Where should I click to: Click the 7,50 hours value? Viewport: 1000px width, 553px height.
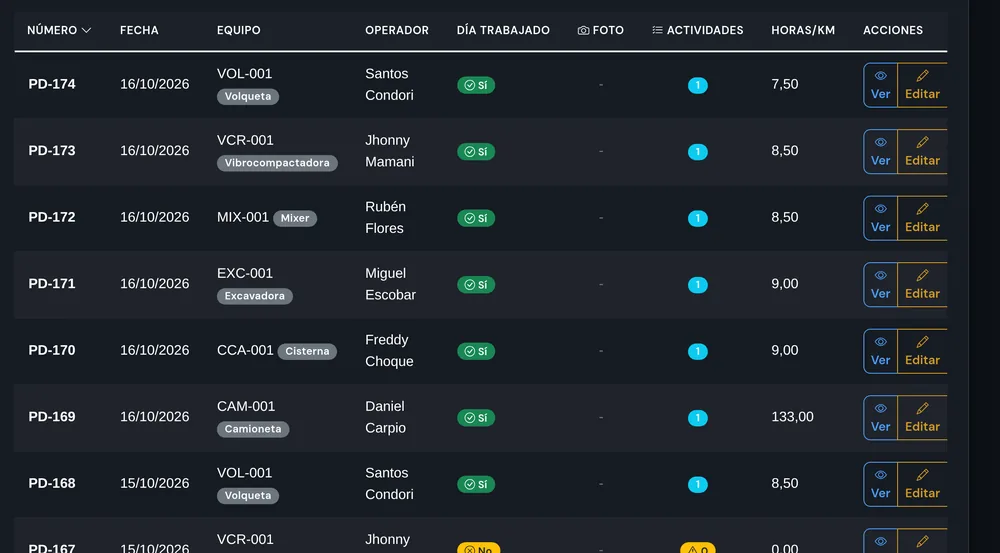[784, 84]
